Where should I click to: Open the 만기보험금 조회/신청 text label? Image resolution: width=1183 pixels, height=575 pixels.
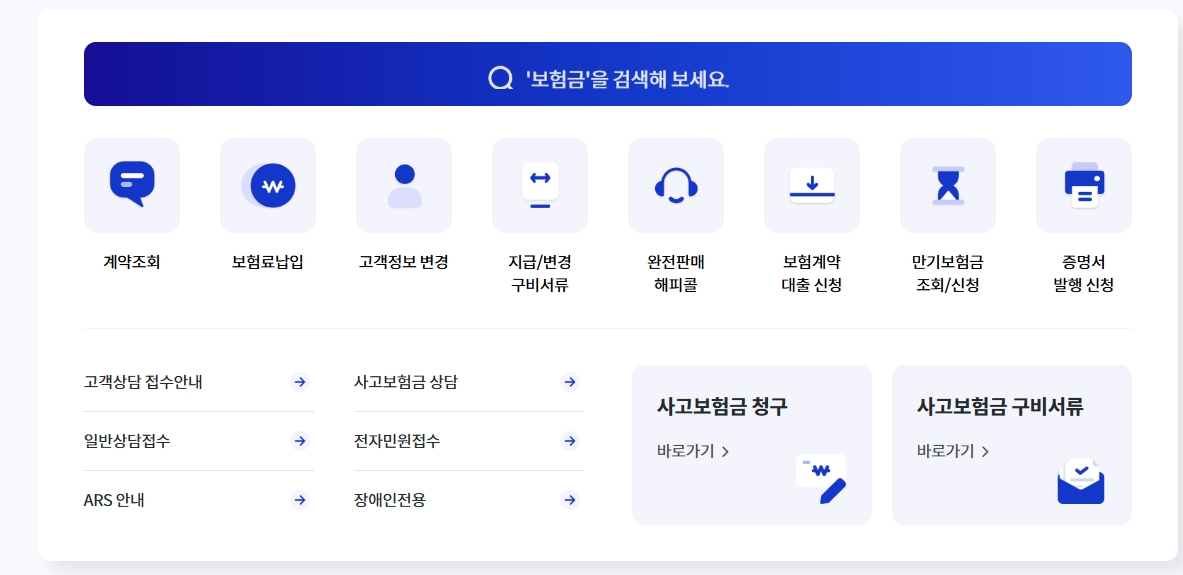coord(948,274)
